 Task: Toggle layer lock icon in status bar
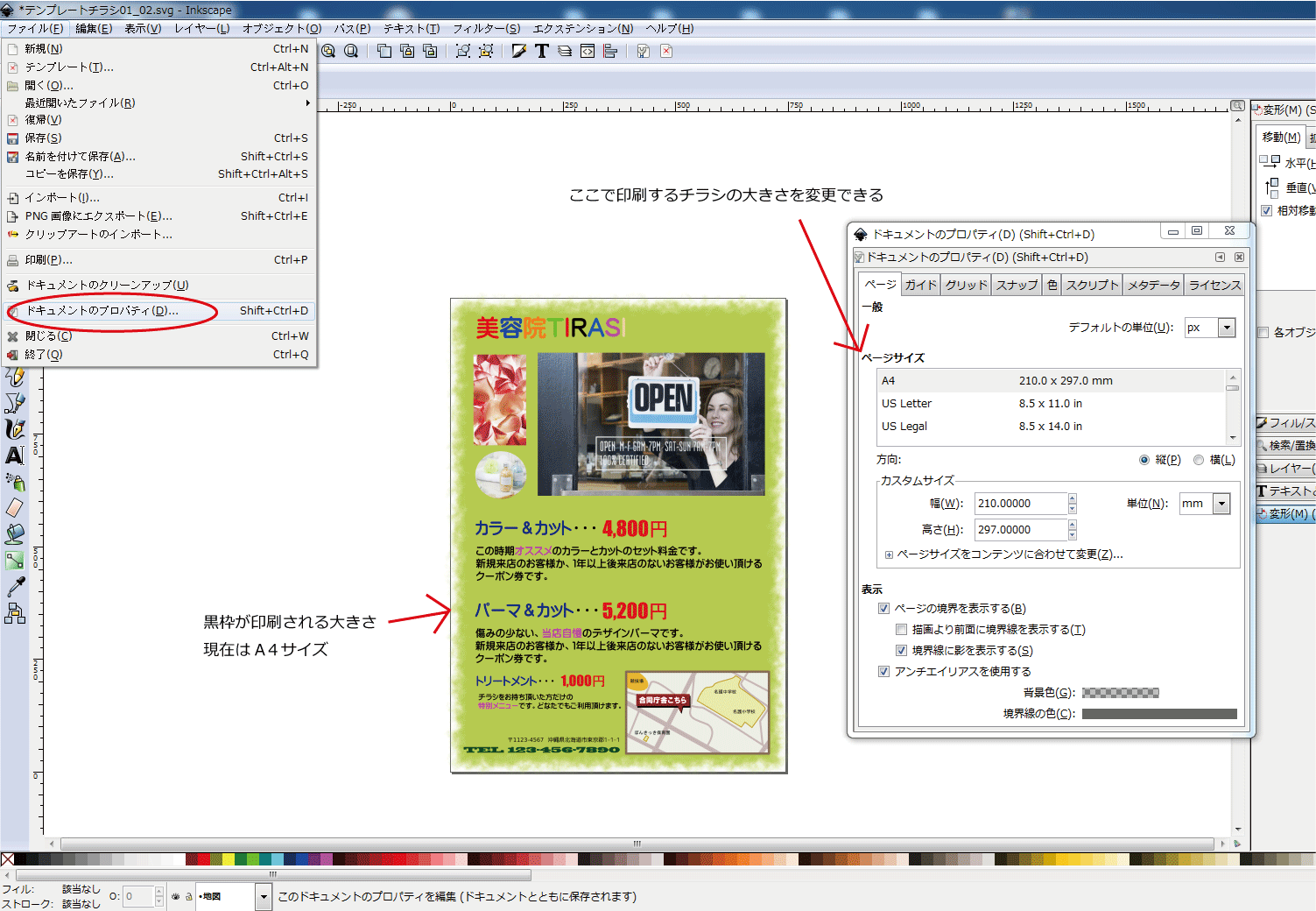[188, 896]
